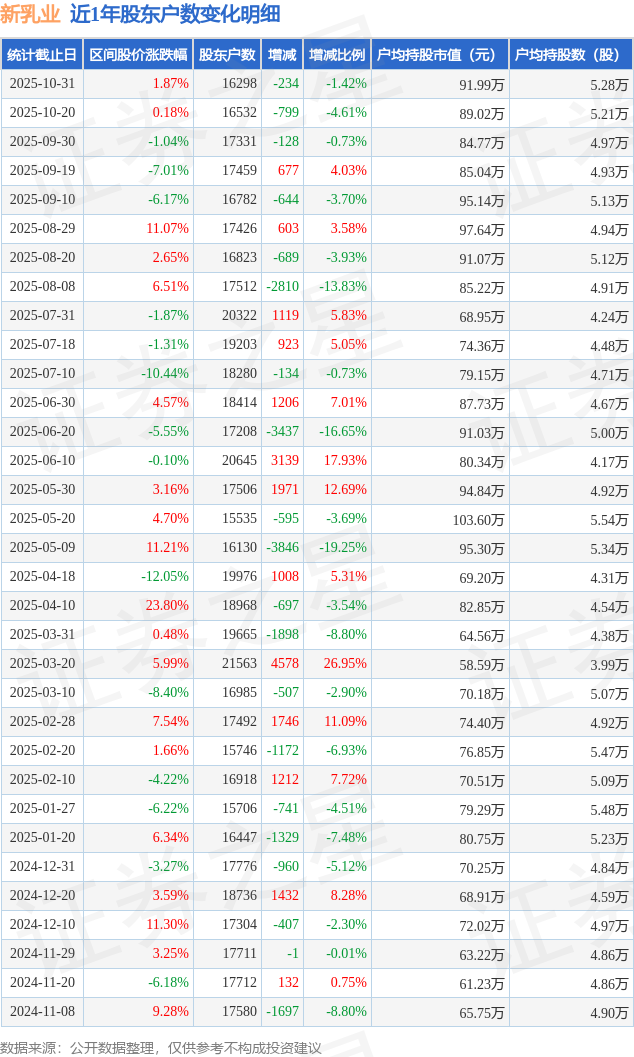The image size is (634, 1057).
Task: Click the 增减比例 column header
Action: (x=337, y=55)
